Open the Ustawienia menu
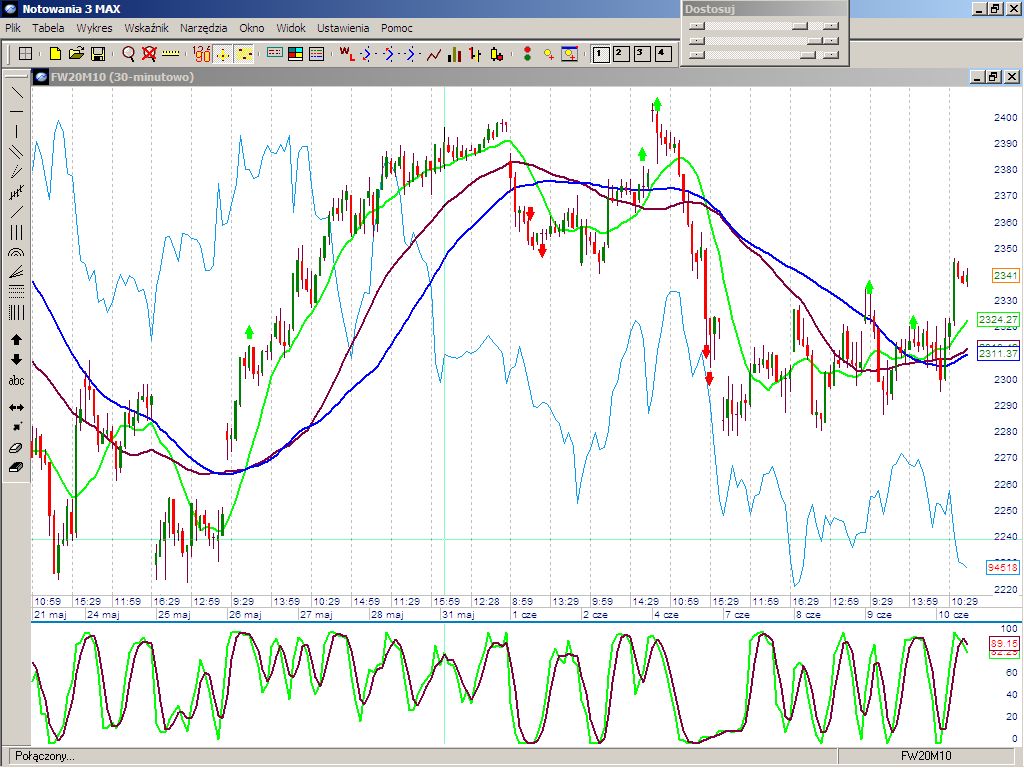The height and width of the screenshot is (768, 1024). click(343, 28)
